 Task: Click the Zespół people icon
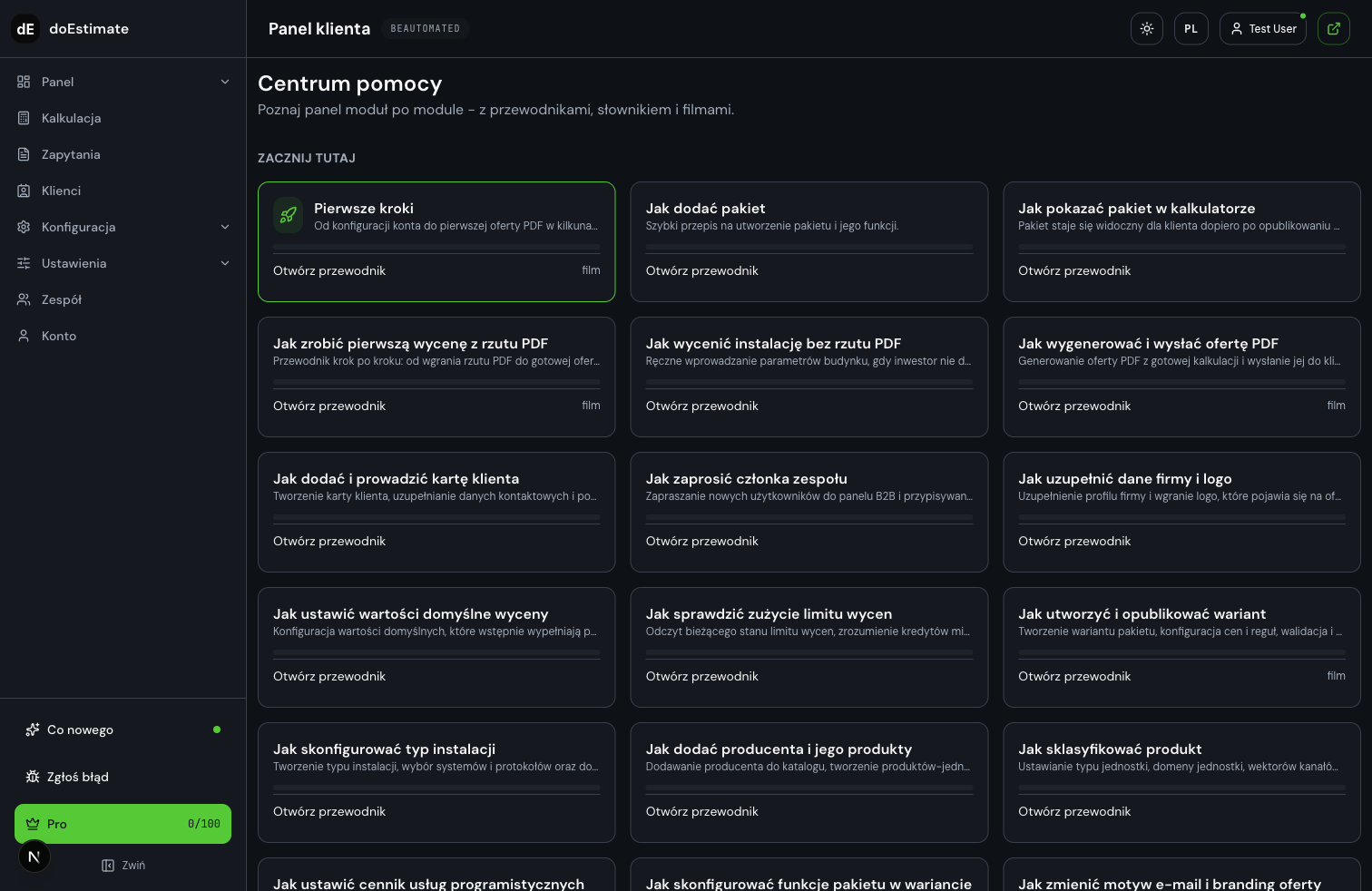[24, 299]
